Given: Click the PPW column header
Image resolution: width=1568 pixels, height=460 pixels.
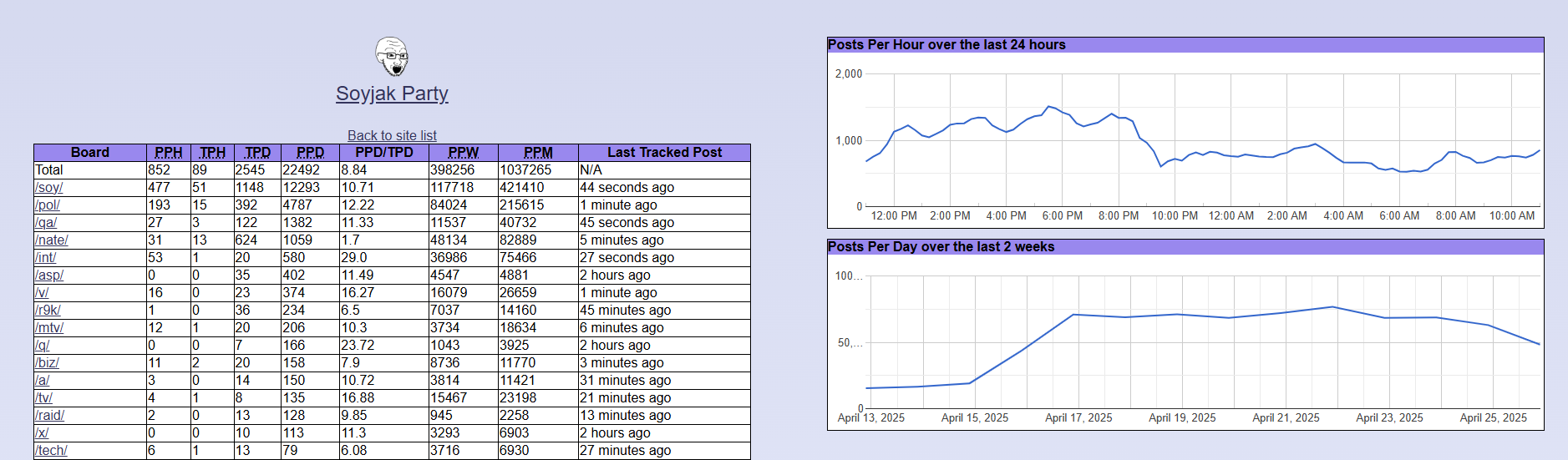Looking at the screenshot, I should pyautogui.click(x=464, y=153).
